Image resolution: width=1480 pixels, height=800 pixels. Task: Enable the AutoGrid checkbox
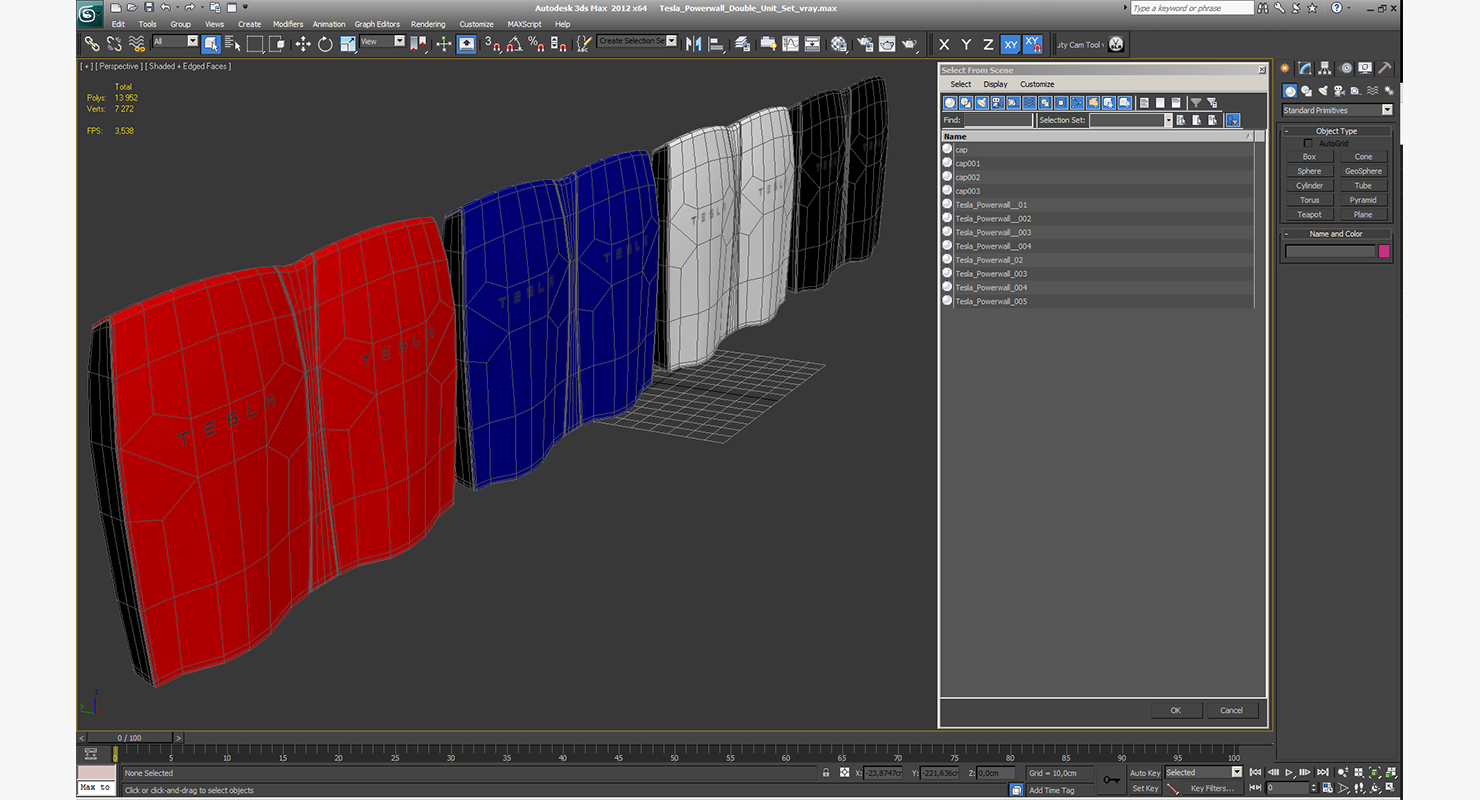tap(1309, 143)
